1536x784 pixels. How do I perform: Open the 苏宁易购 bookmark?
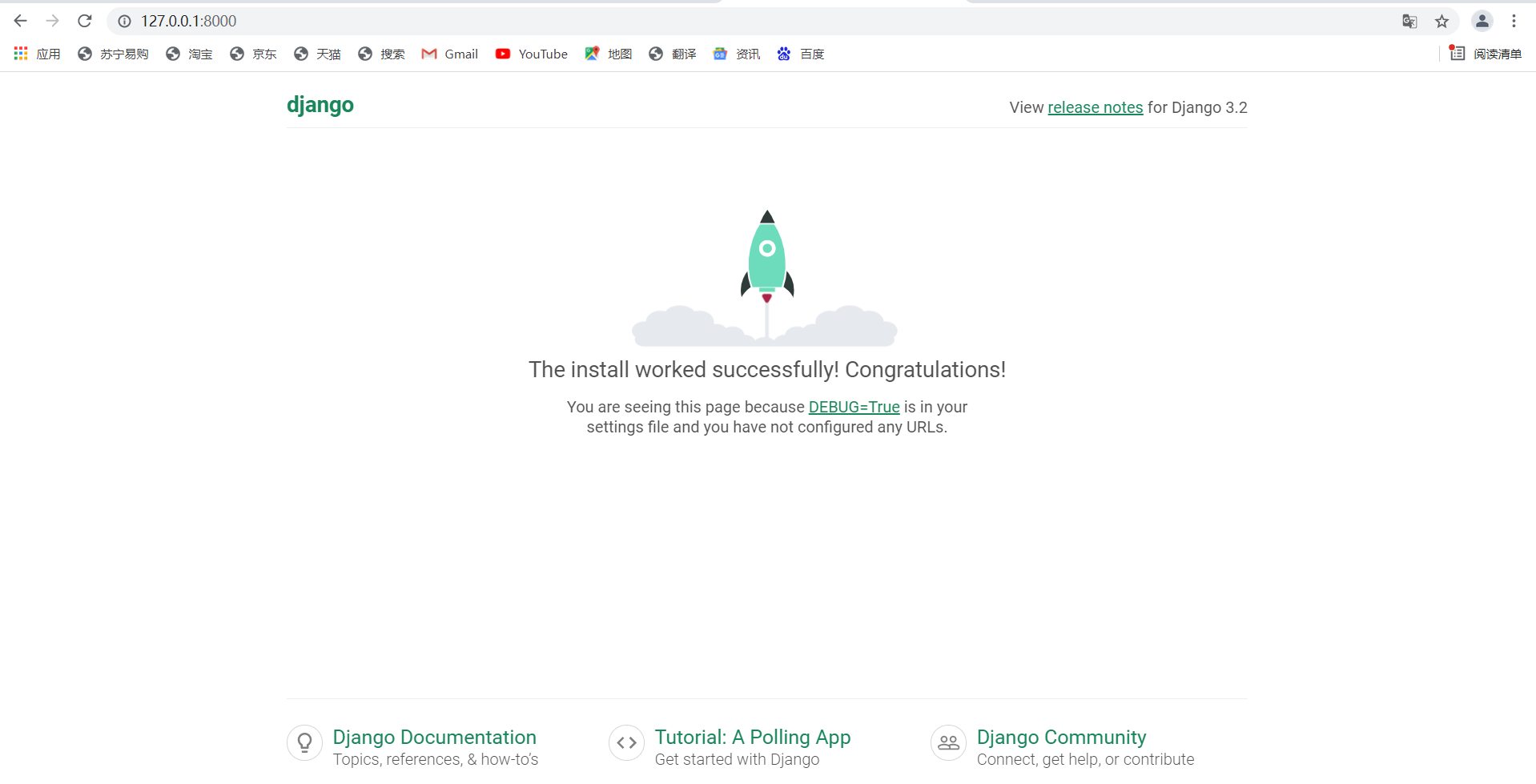113,54
